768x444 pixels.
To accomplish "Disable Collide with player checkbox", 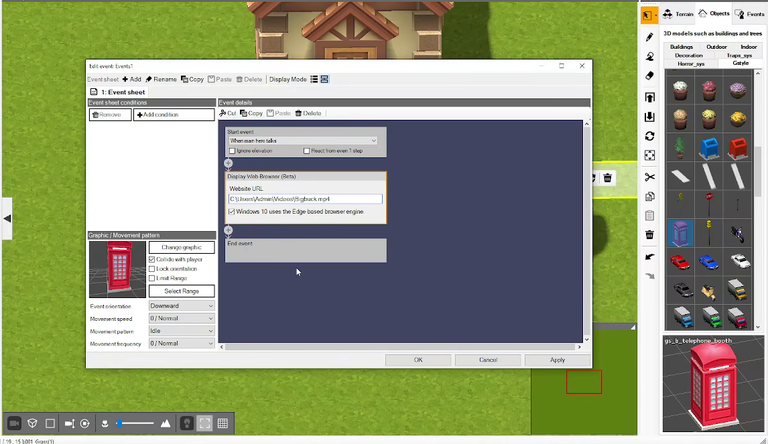I will tap(152, 259).
